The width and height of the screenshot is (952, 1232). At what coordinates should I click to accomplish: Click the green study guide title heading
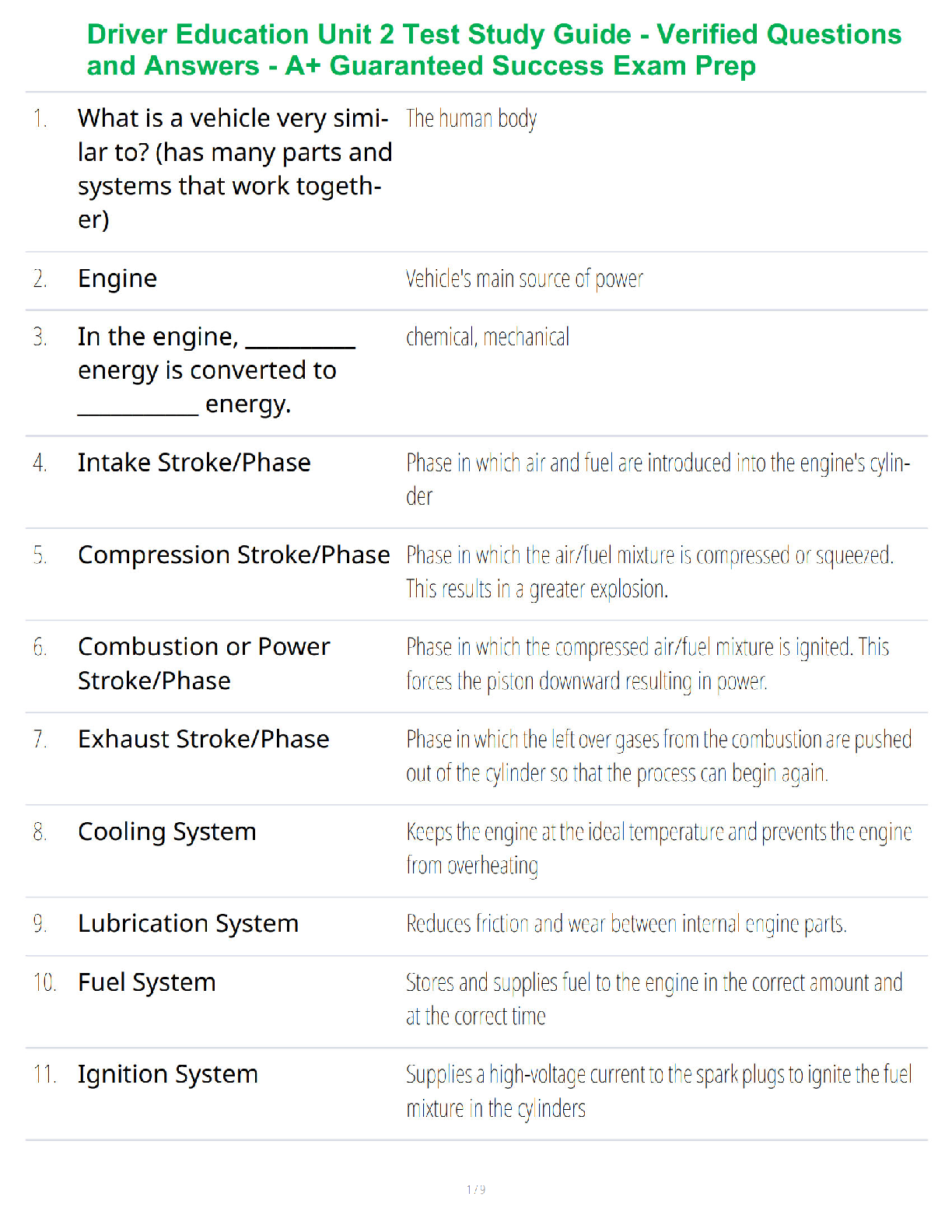pos(494,50)
